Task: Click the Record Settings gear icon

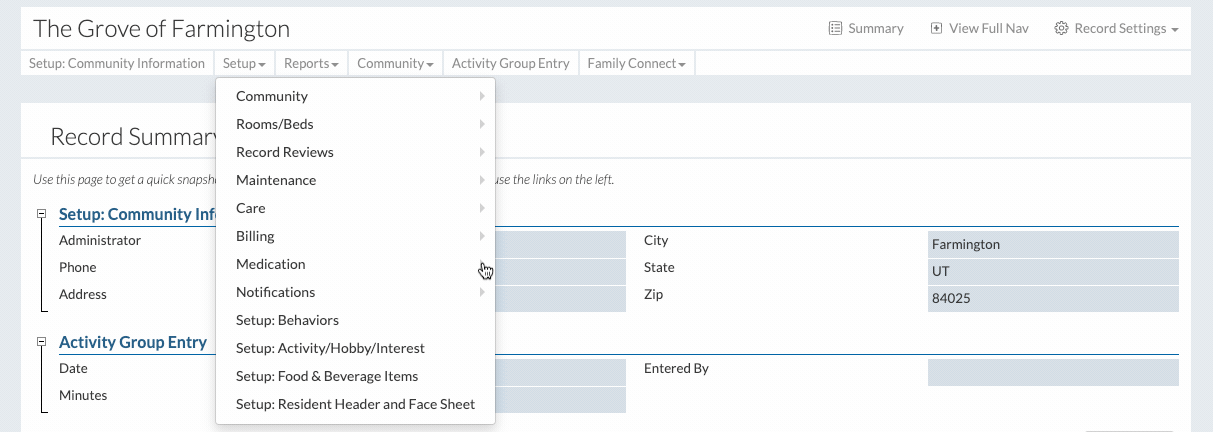Action: click(1061, 29)
